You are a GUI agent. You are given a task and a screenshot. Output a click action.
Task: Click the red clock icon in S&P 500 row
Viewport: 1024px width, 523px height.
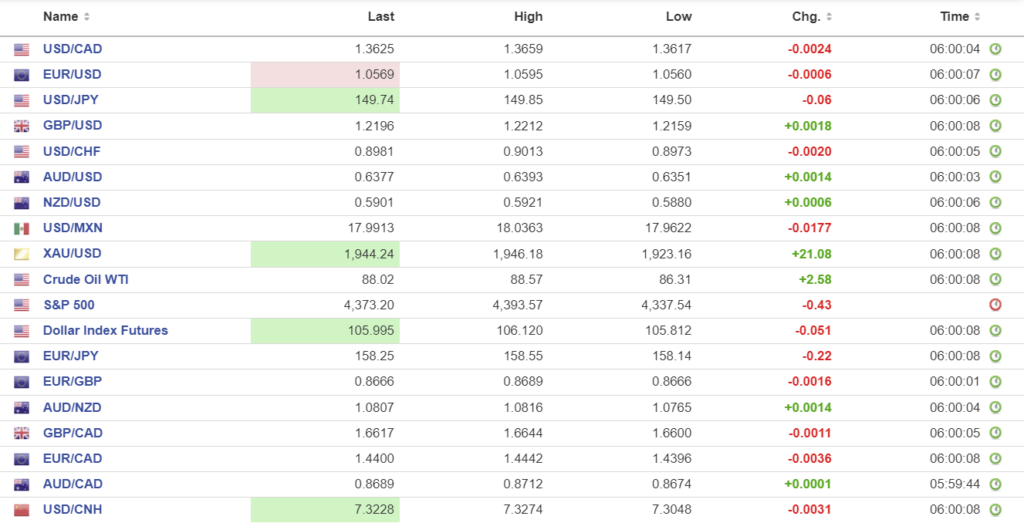click(995, 305)
